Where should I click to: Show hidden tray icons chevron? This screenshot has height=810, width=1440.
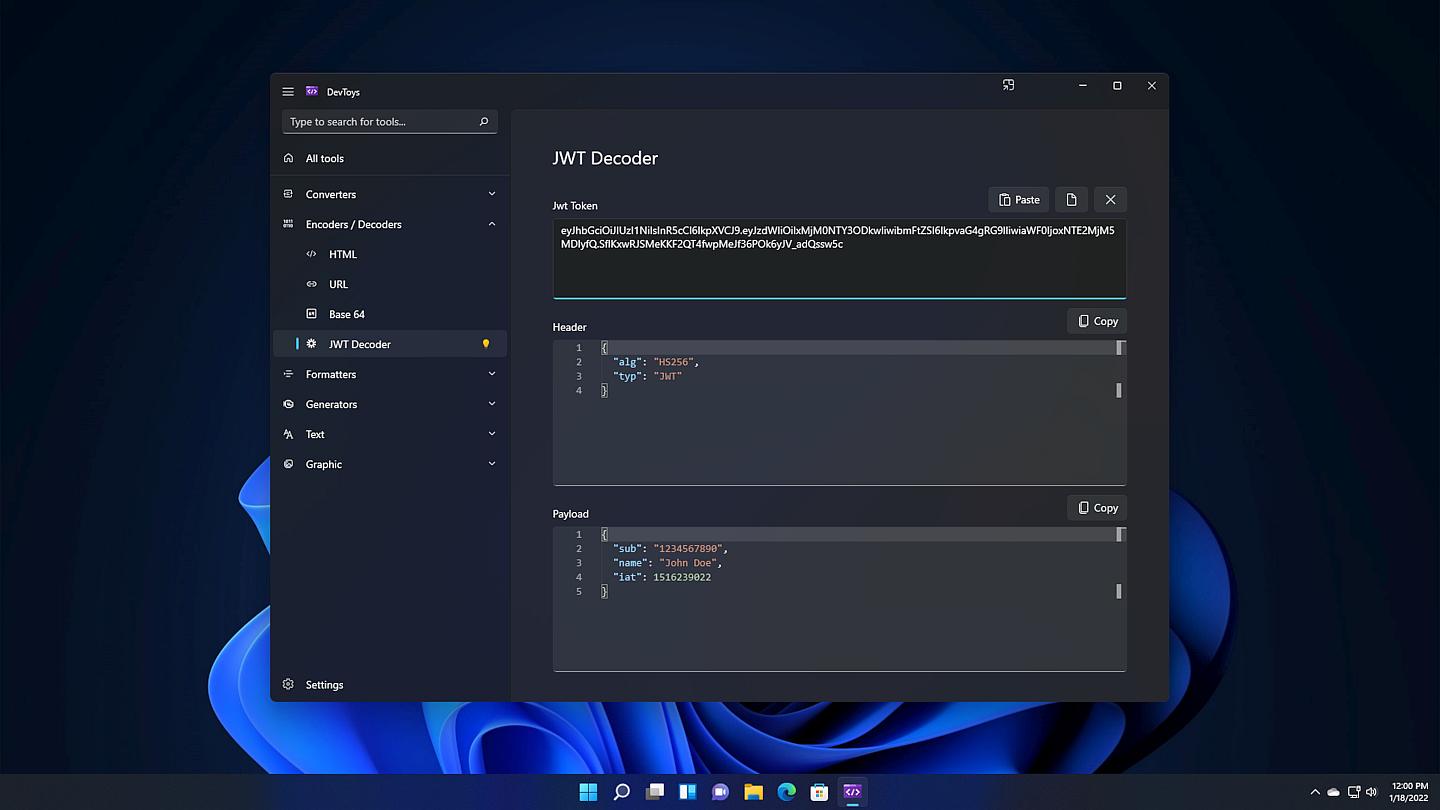pyautogui.click(x=1314, y=792)
